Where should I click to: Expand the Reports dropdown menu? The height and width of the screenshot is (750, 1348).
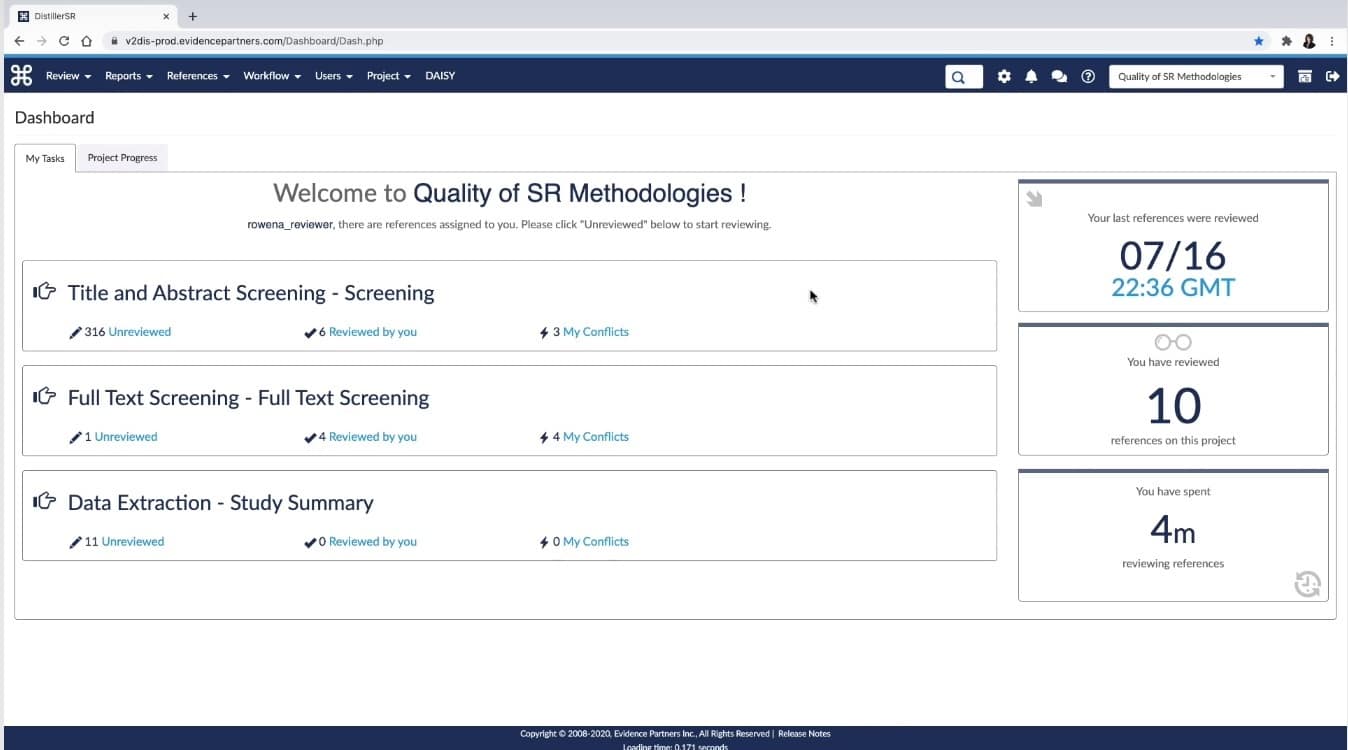(x=129, y=76)
